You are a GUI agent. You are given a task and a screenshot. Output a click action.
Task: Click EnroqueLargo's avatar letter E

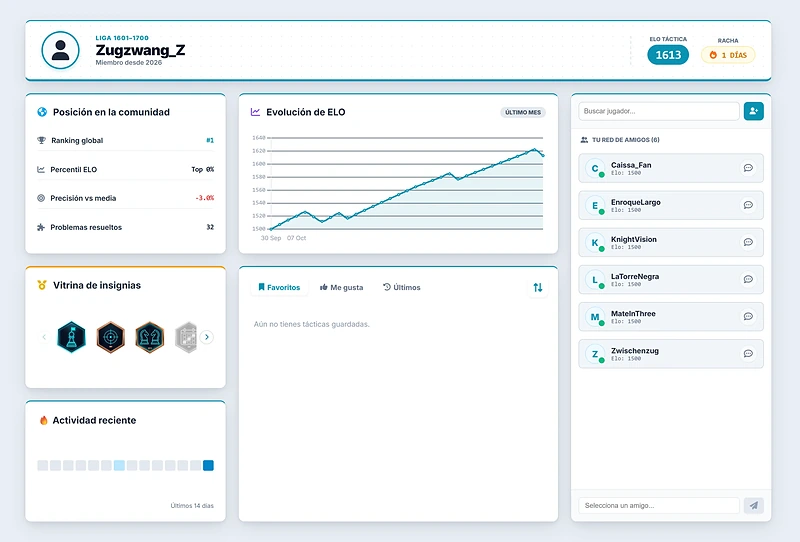pos(595,205)
